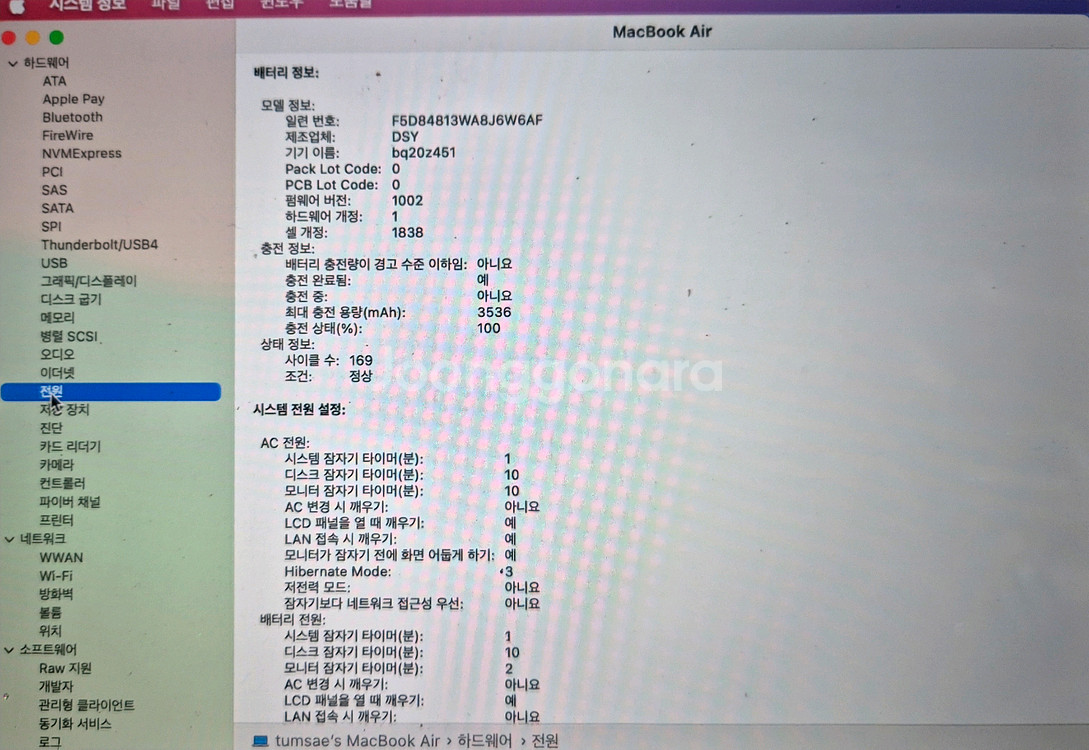Open the Thunderbolt/USB4 entry
This screenshot has height=750, width=1089.
(x=99, y=244)
